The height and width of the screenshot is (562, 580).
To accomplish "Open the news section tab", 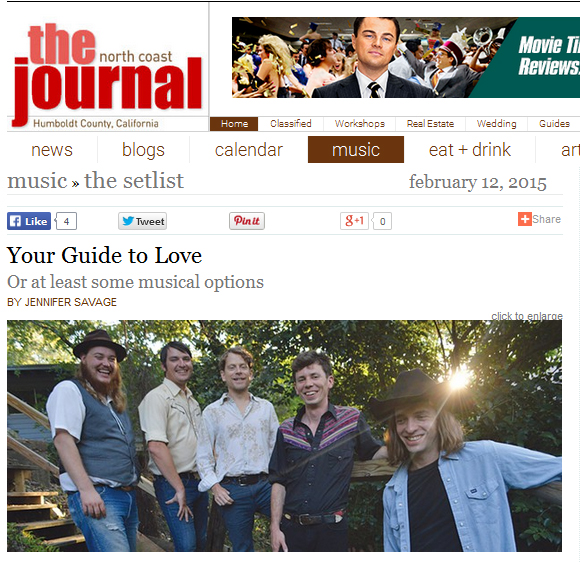I will tap(52, 150).
